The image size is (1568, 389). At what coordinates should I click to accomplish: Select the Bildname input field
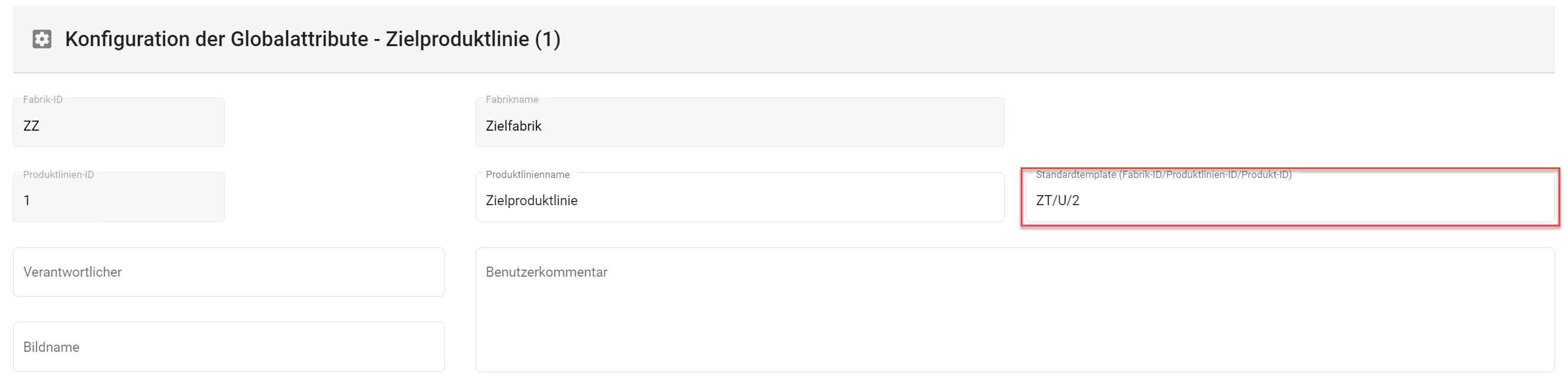(228, 347)
